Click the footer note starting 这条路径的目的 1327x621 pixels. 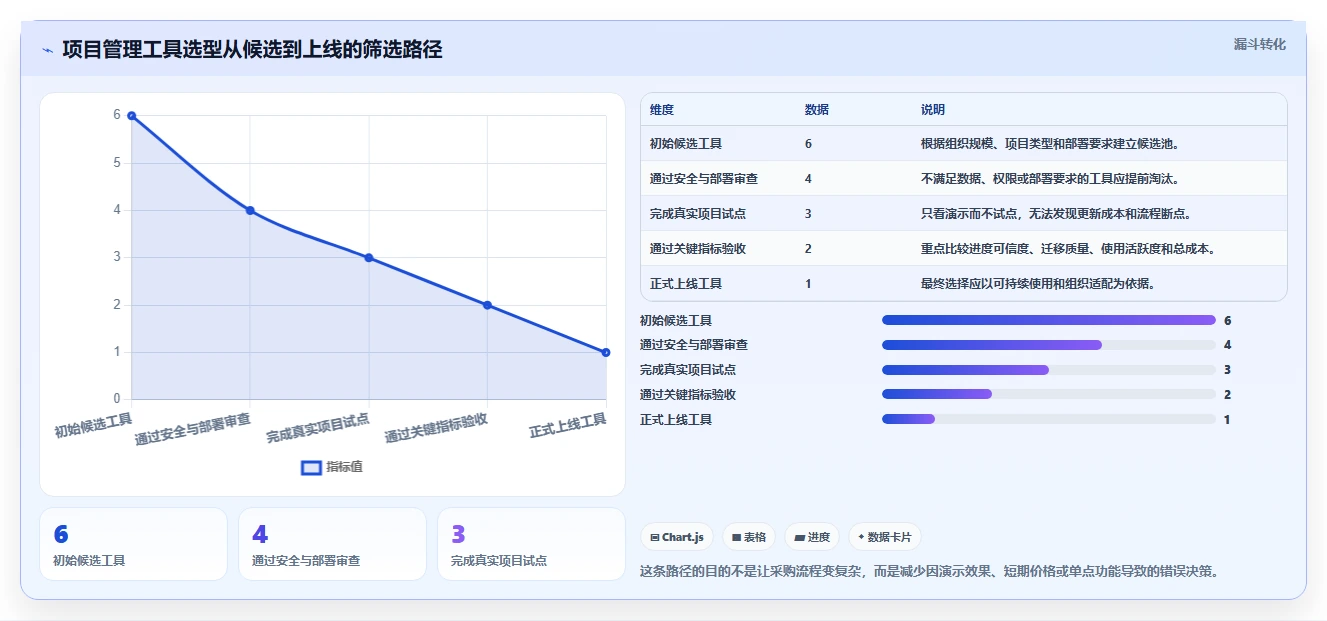[929, 572]
